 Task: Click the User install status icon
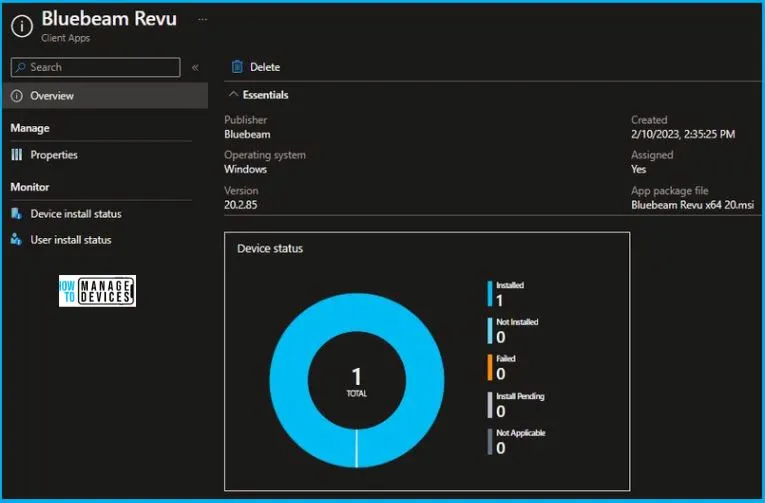[x=16, y=240]
